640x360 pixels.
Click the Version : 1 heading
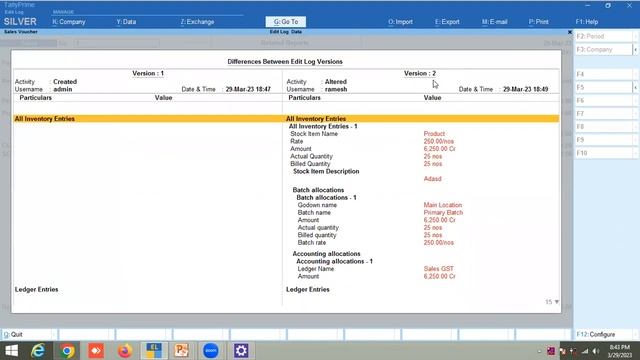tap(148, 73)
